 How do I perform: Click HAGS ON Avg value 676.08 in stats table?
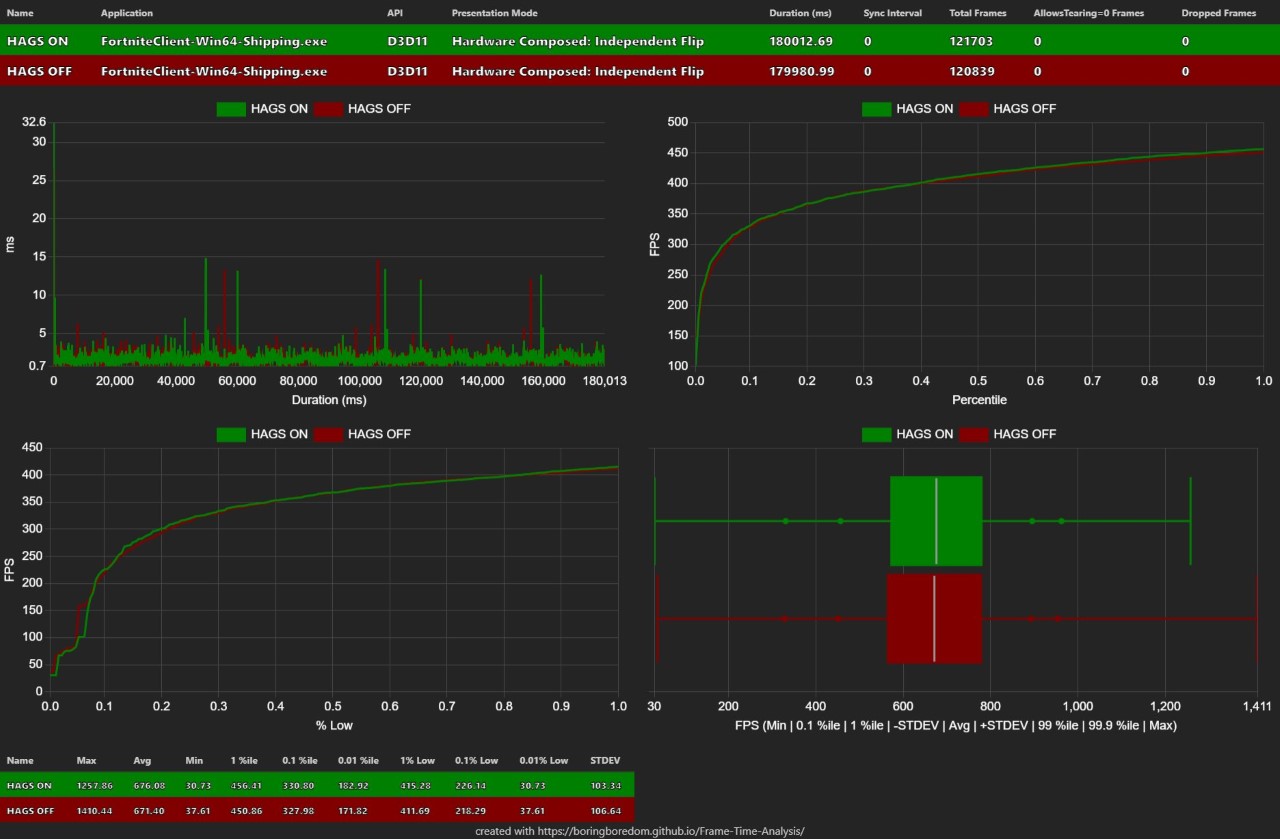click(x=148, y=786)
